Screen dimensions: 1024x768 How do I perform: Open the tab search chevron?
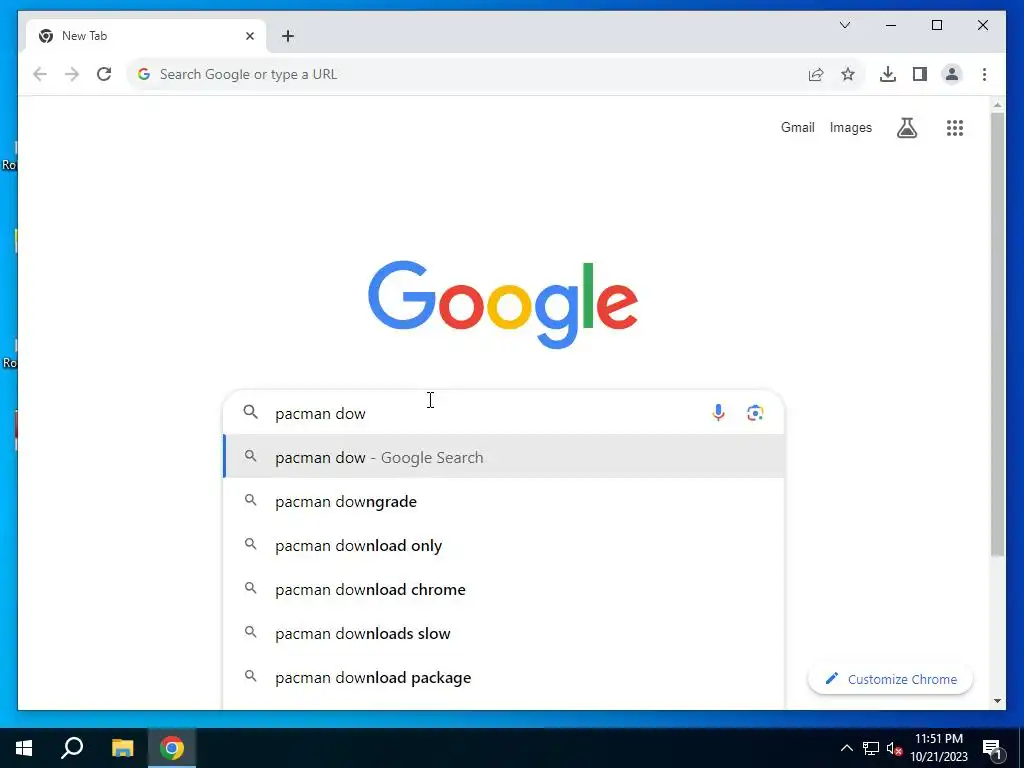(x=844, y=25)
